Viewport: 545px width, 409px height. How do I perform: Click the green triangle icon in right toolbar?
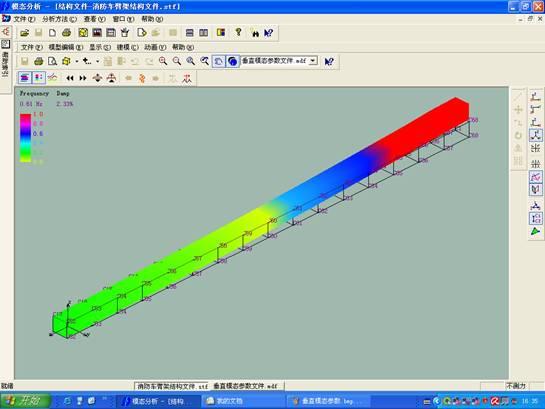(x=535, y=231)
